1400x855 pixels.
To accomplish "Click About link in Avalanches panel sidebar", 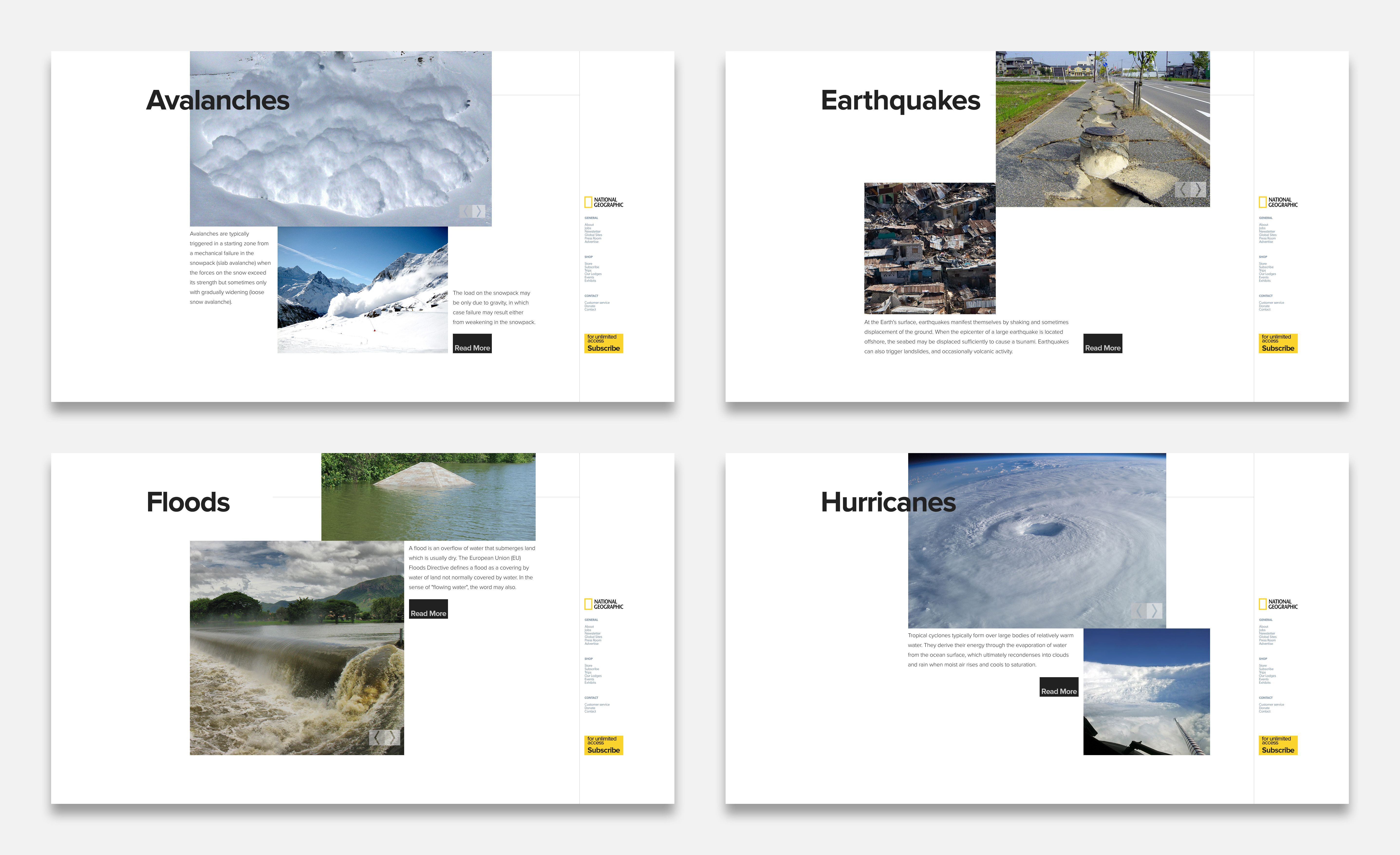I will 589,225.
